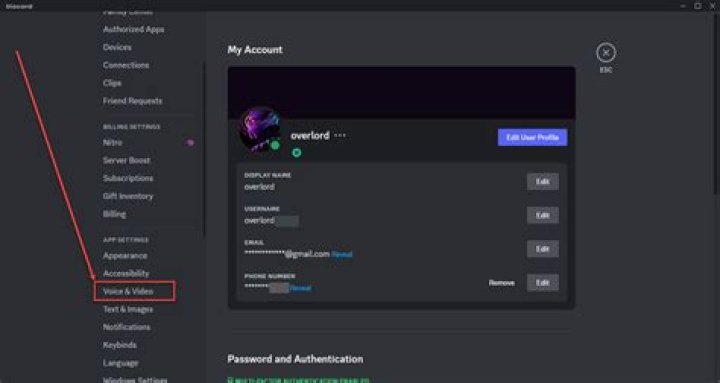Click the overlord profile avatar
Viewport: 720px width, 383px height.
pos(260,129)
